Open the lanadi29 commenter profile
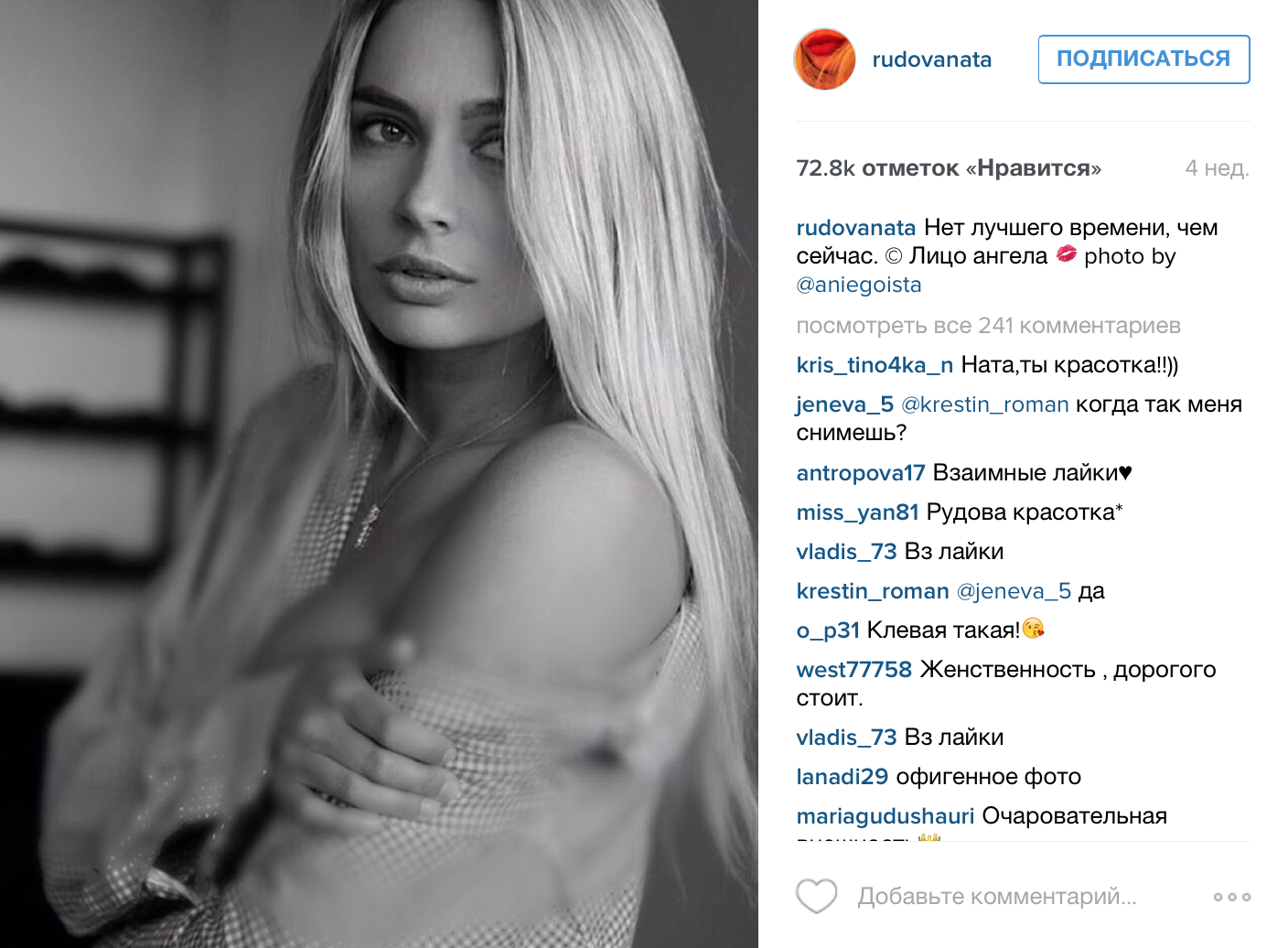The image size is (1288, 948). pos(842,777)
